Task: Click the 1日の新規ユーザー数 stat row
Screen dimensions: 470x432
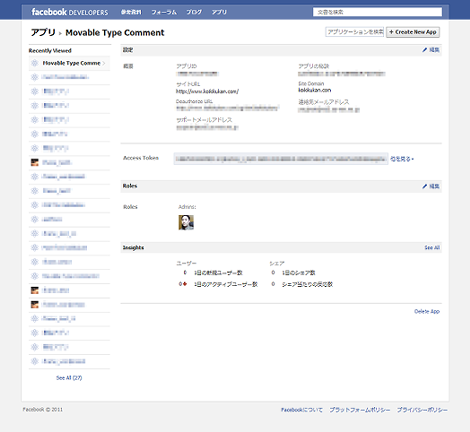Action: [x=213, y=273]
